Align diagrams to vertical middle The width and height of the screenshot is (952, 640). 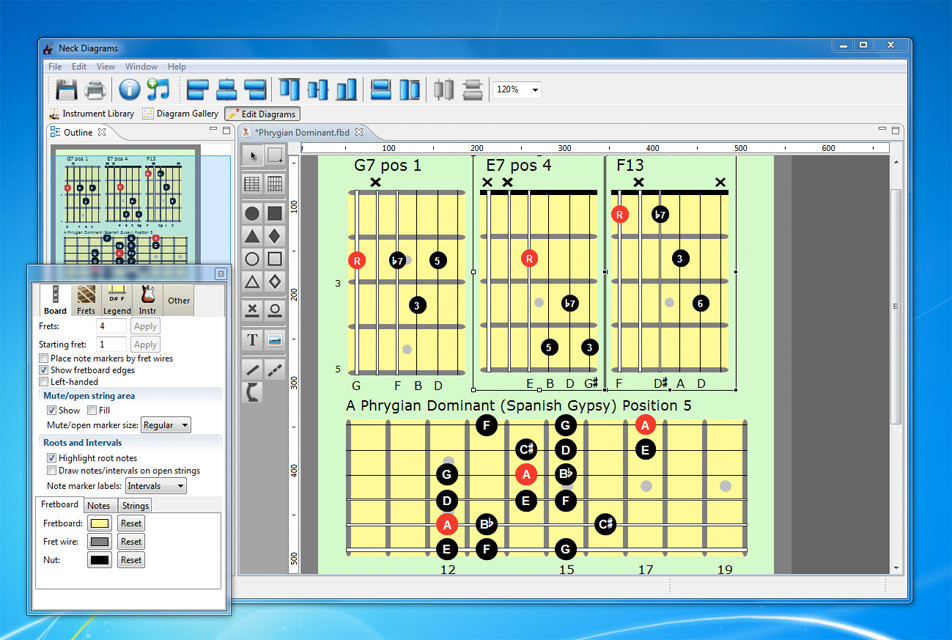[318, 90]
